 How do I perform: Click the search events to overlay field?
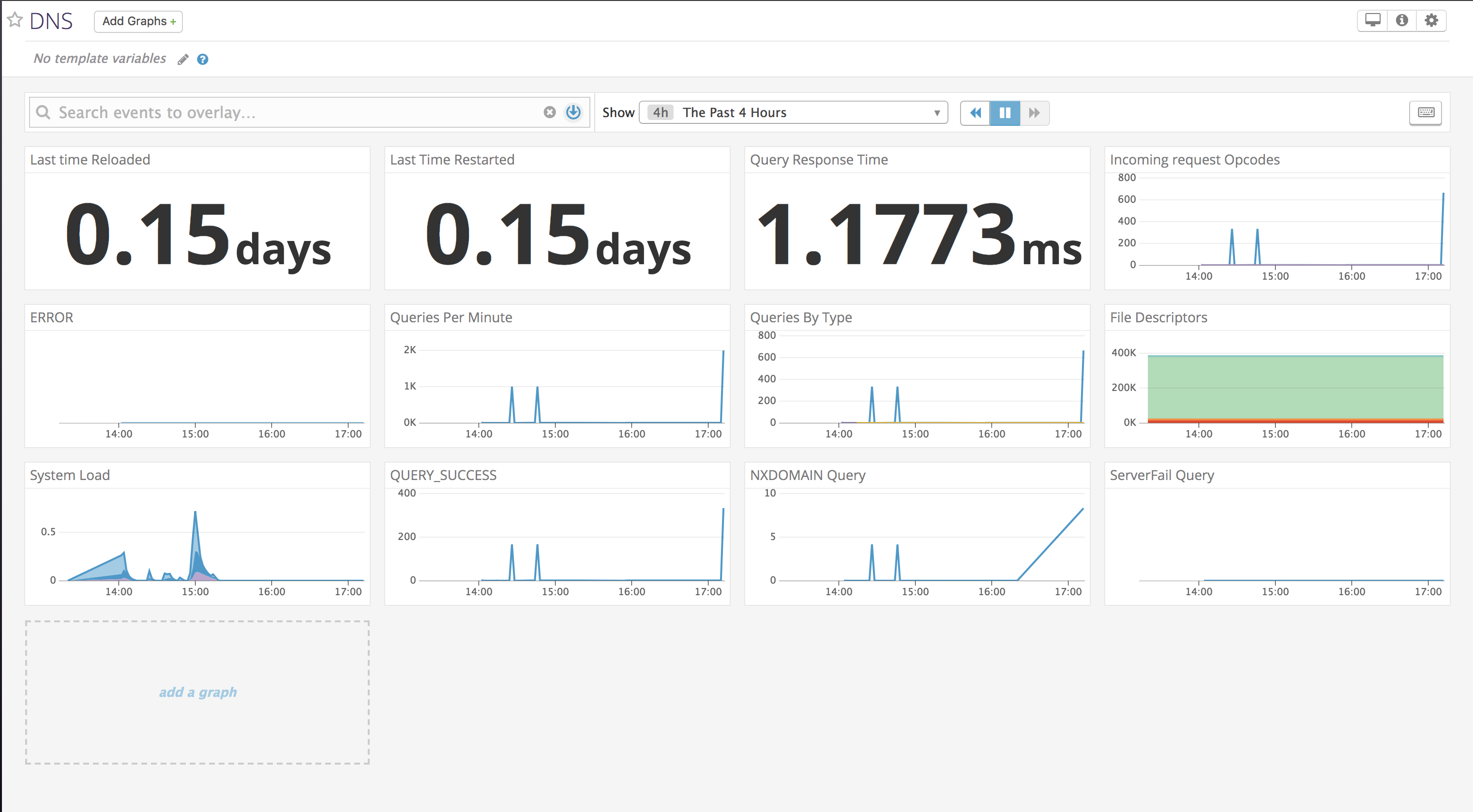click(x=297, y=113)
